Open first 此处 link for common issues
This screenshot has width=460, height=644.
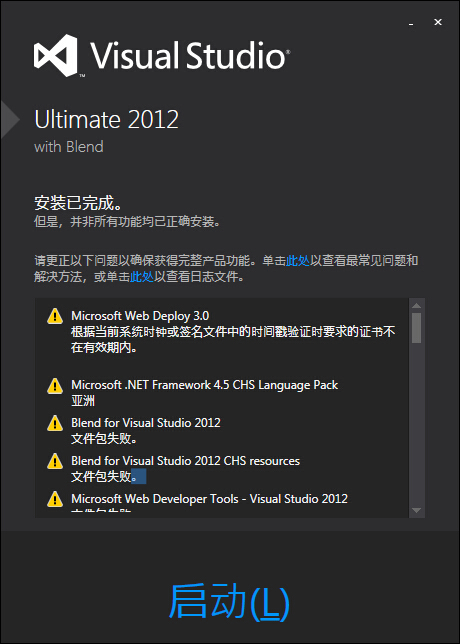(x=298, y=260)
